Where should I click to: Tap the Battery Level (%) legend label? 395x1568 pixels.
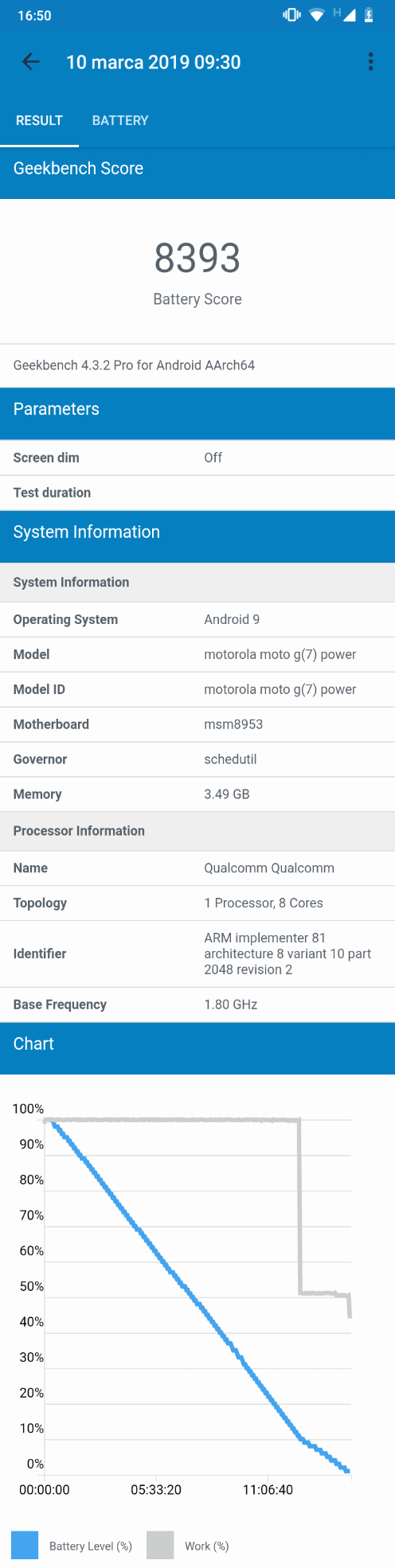tap(91, 1547)
